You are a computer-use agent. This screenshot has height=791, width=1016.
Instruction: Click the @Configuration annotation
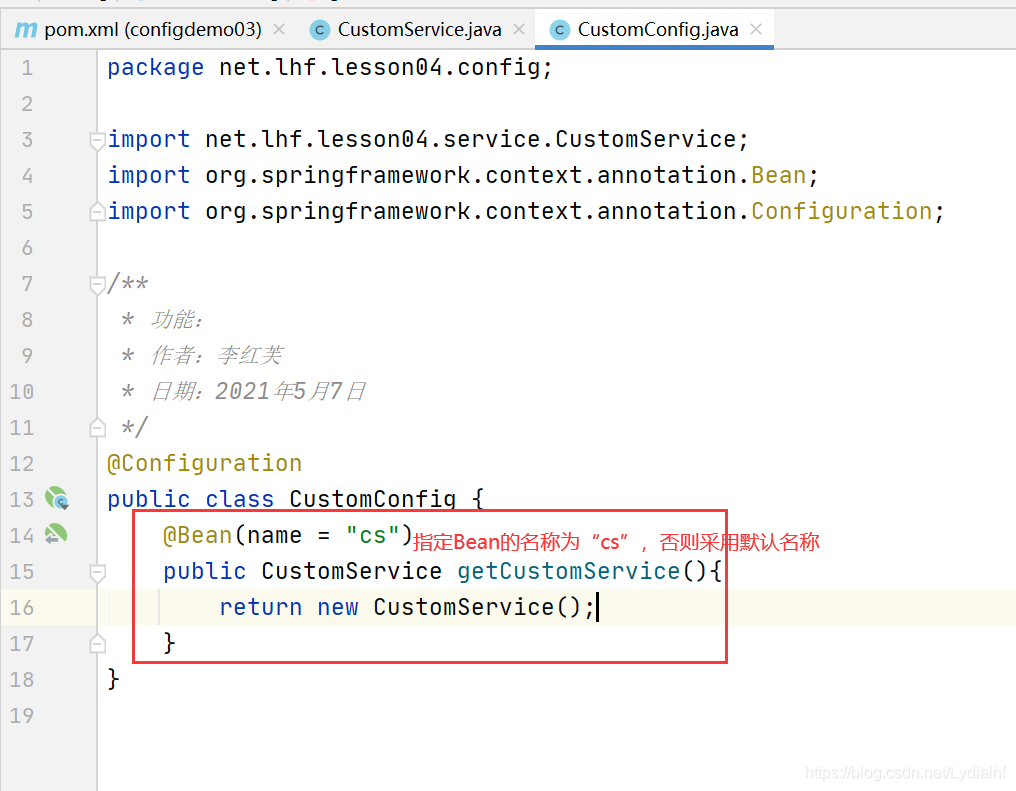tap(205, 464)
